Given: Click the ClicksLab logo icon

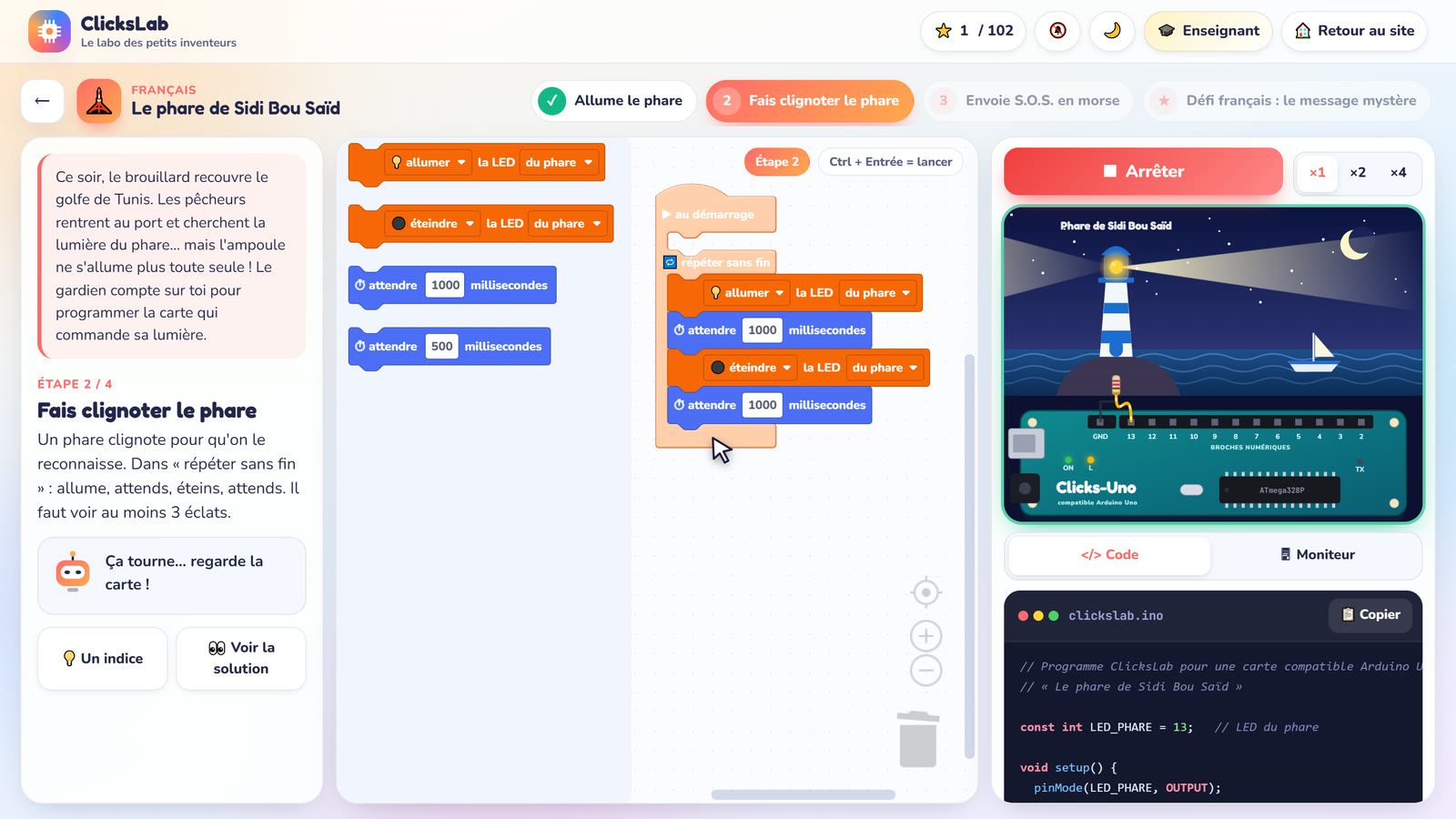Looking at the screenshot, I should point(49,32).
